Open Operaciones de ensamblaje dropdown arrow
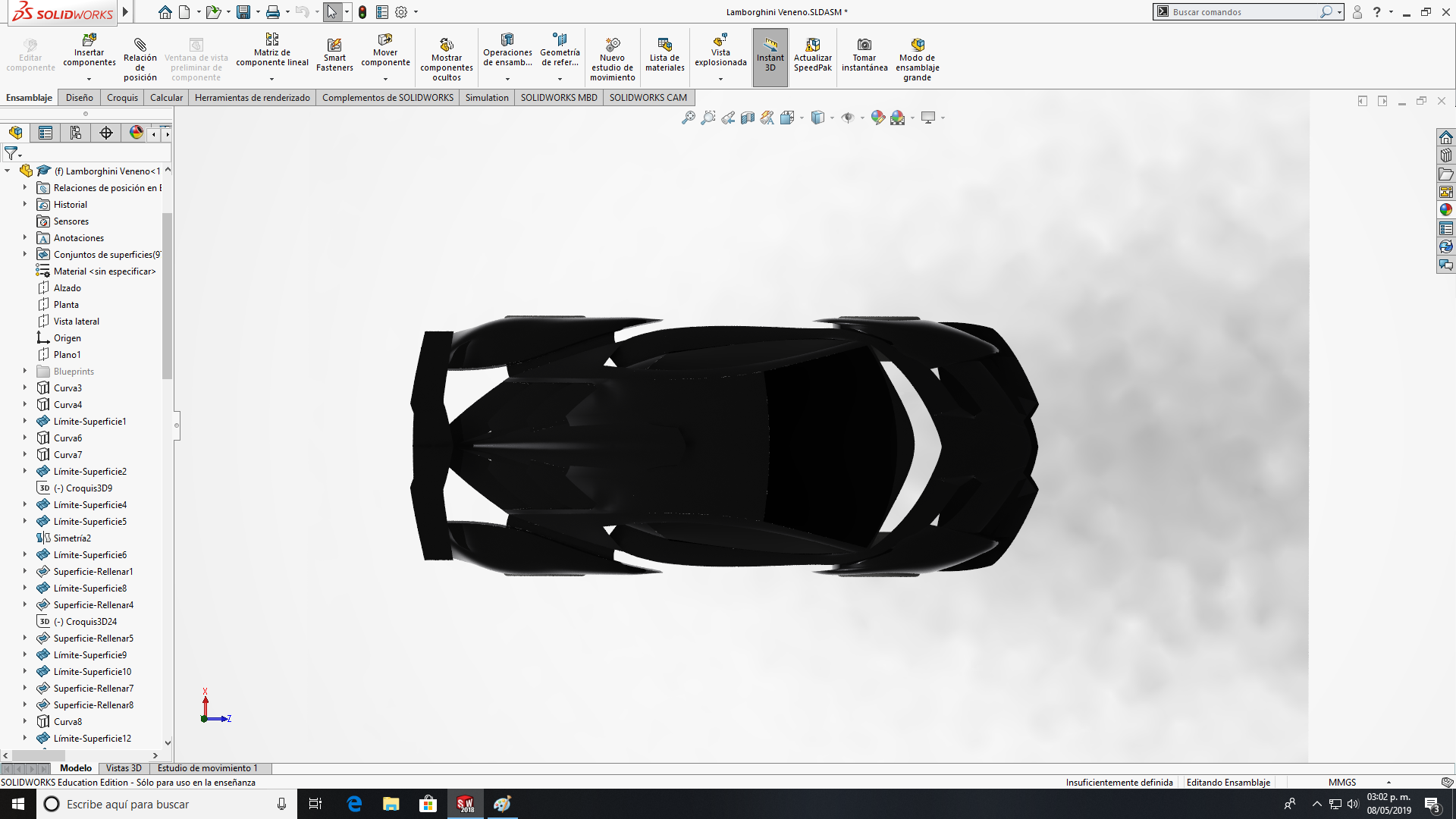Viewport: 1456px width, 819px height. click(507, 79)
